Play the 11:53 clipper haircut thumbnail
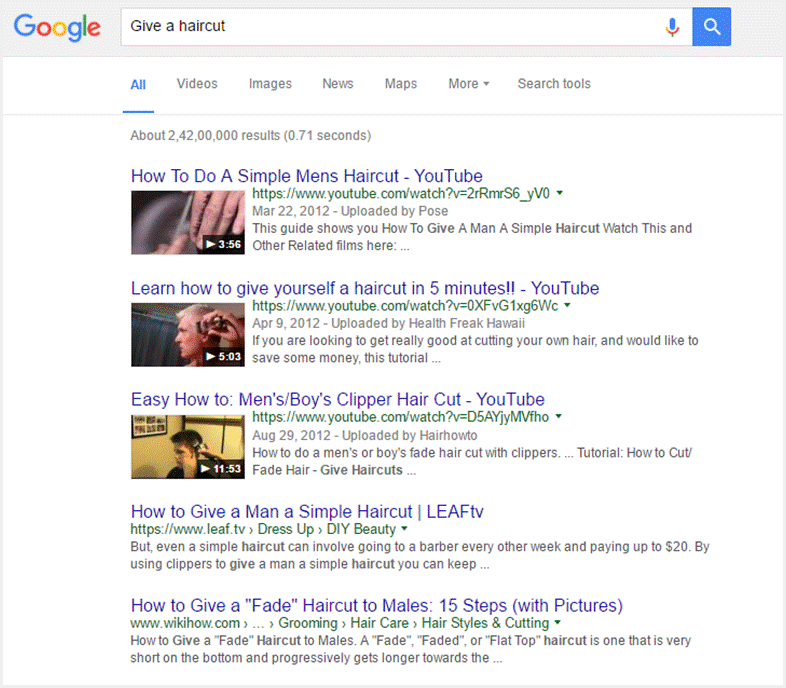Viewport: 786px width, 688px height. 188,446
